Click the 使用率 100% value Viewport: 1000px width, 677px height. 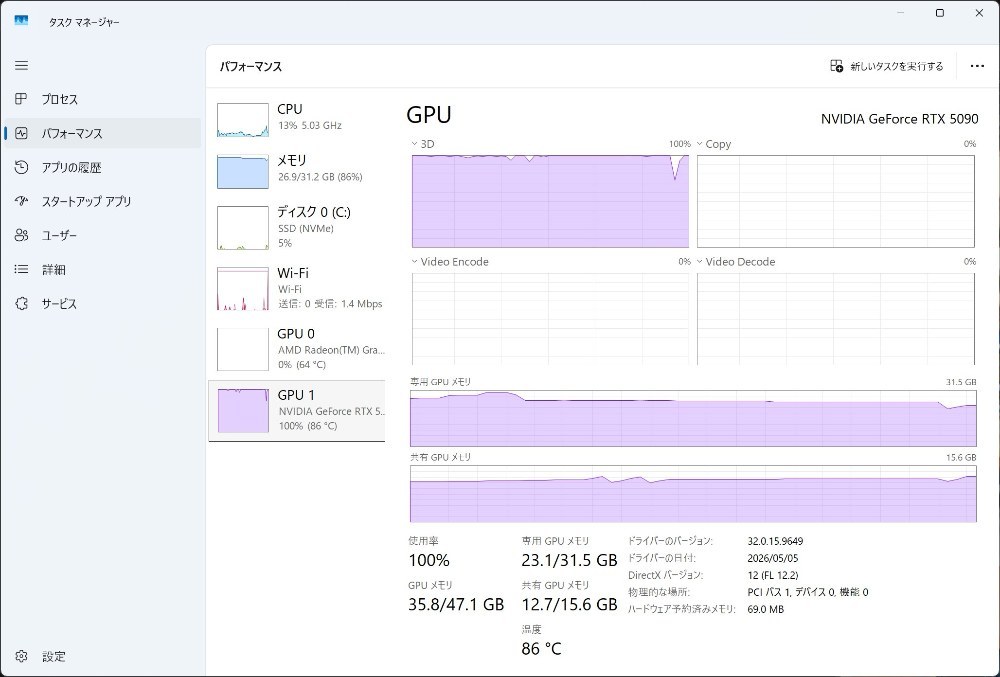click(429, 560)
